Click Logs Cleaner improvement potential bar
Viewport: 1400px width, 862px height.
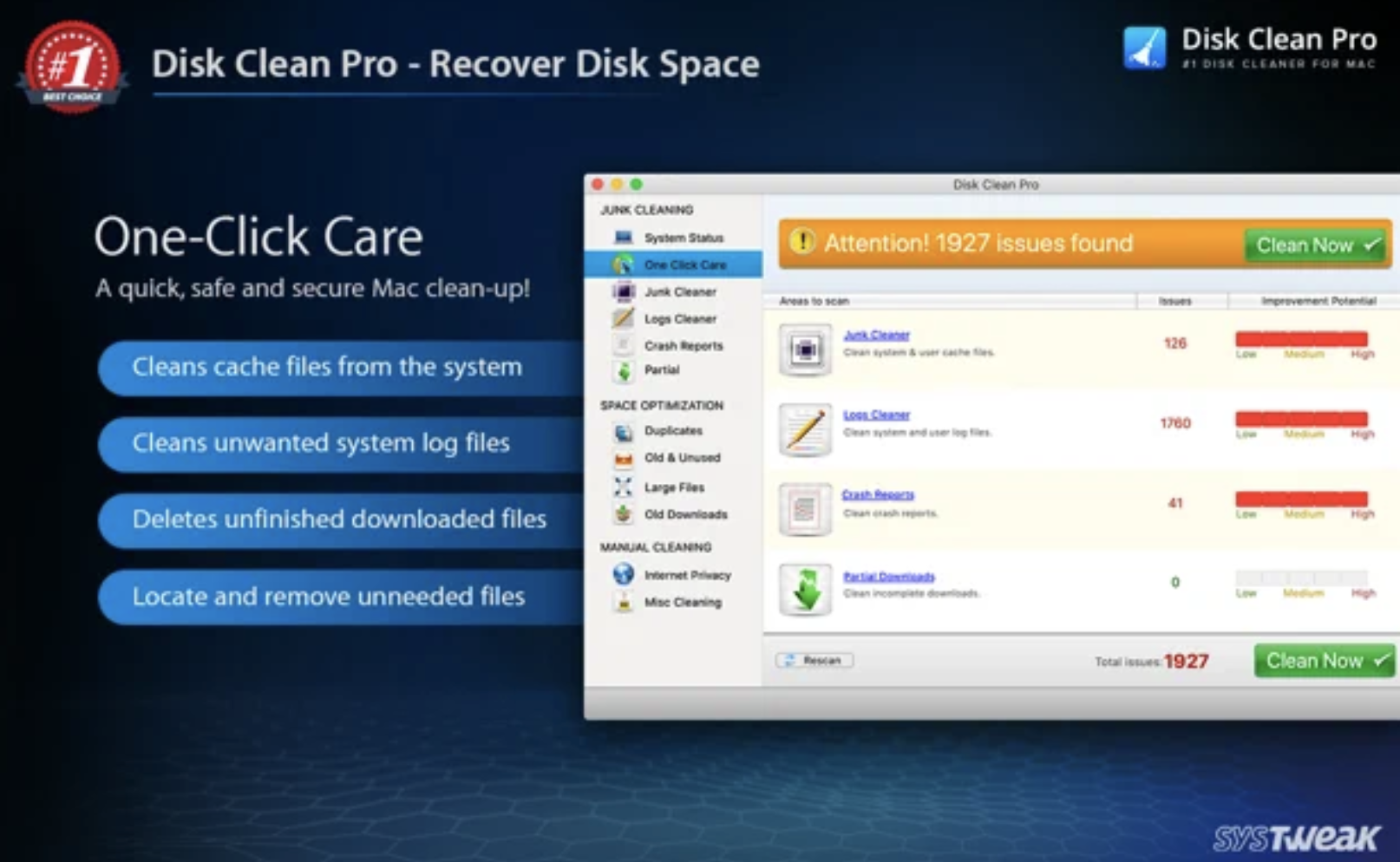[1301, 419]
